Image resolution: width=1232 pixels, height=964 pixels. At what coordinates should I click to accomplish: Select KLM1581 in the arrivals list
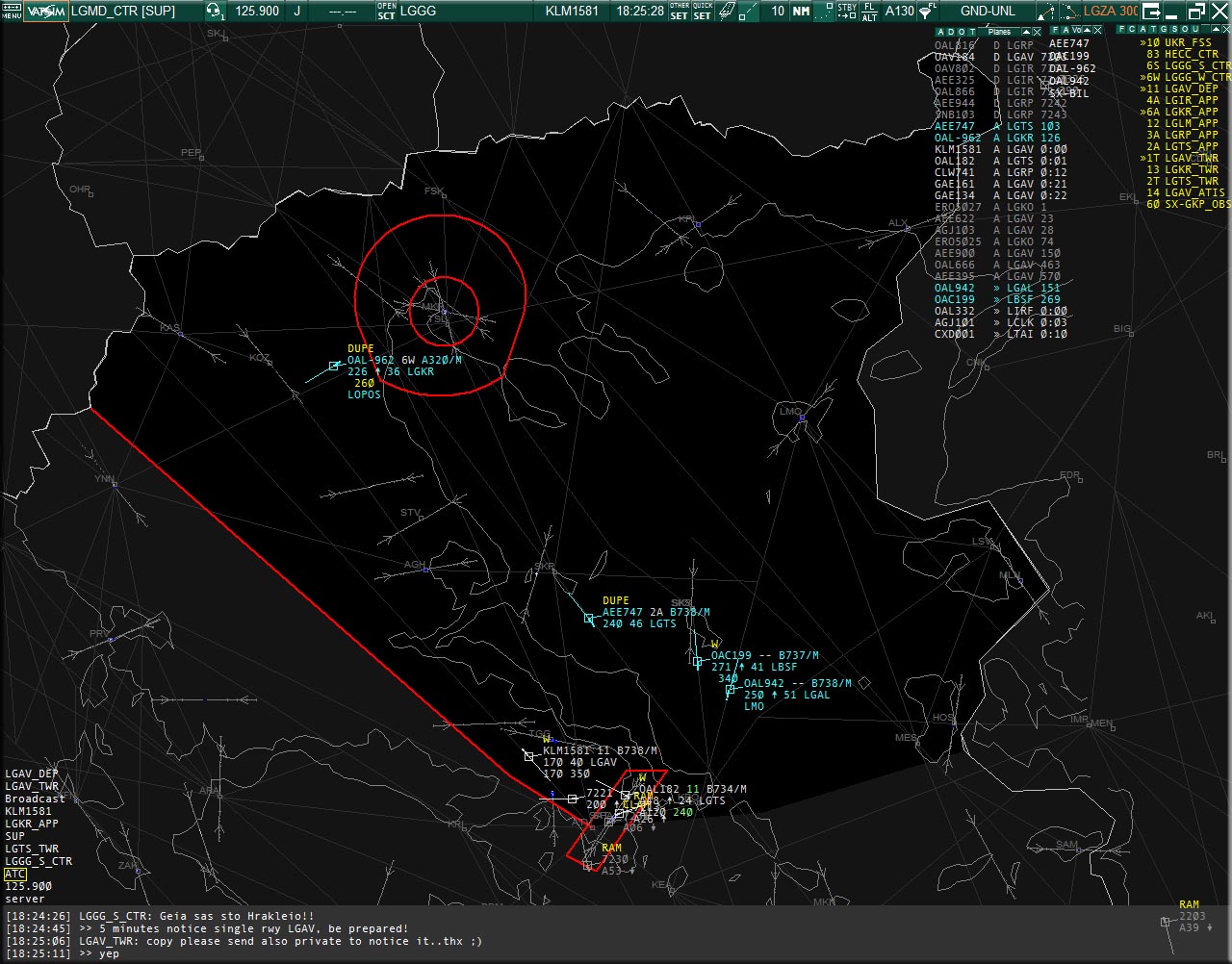pyautogui.click(x=959, y=149)
